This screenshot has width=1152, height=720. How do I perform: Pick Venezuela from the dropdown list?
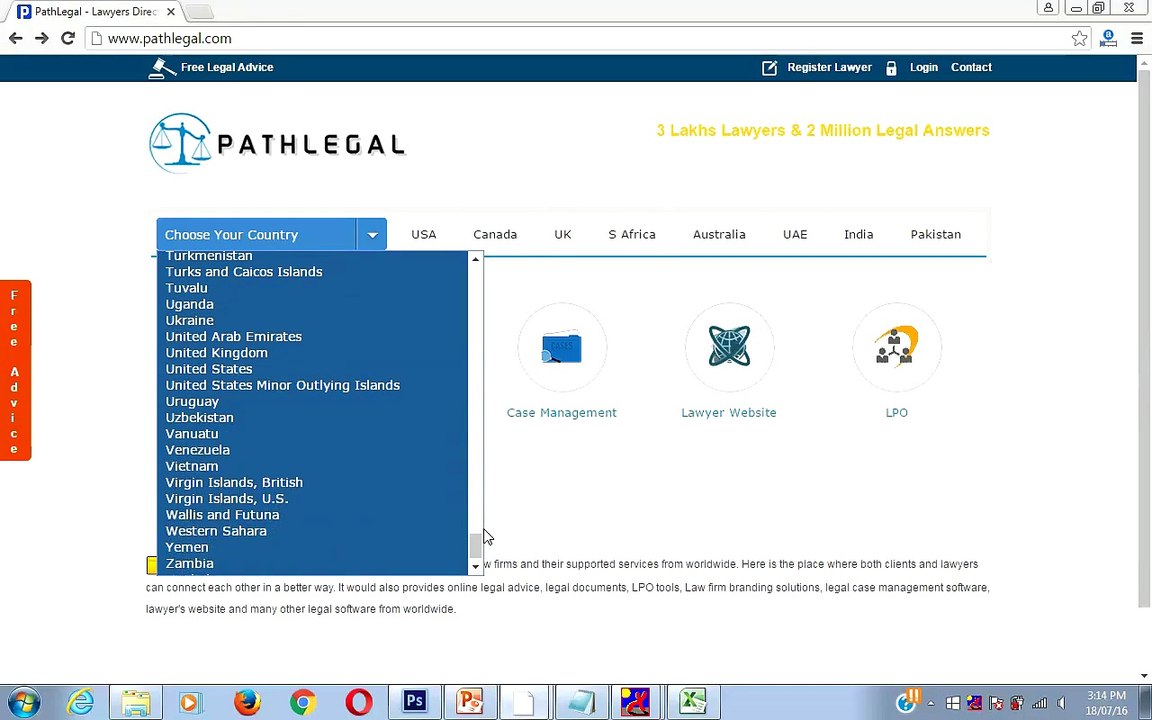tap(198, 450)
